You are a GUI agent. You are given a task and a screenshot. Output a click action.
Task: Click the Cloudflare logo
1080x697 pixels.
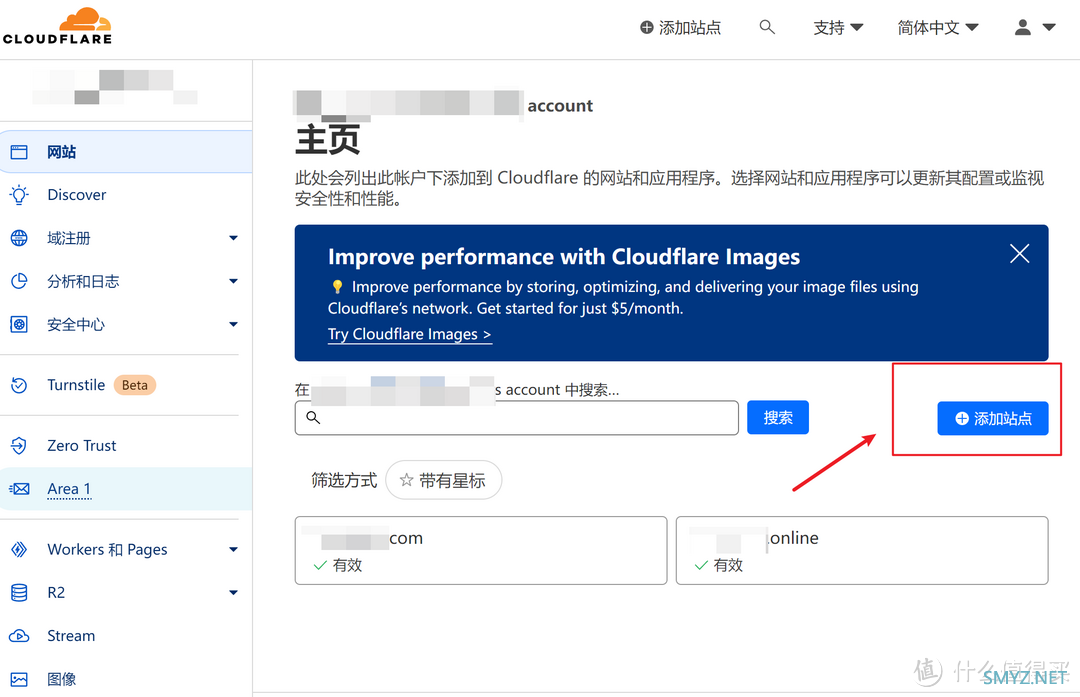(x=57, y=26)
